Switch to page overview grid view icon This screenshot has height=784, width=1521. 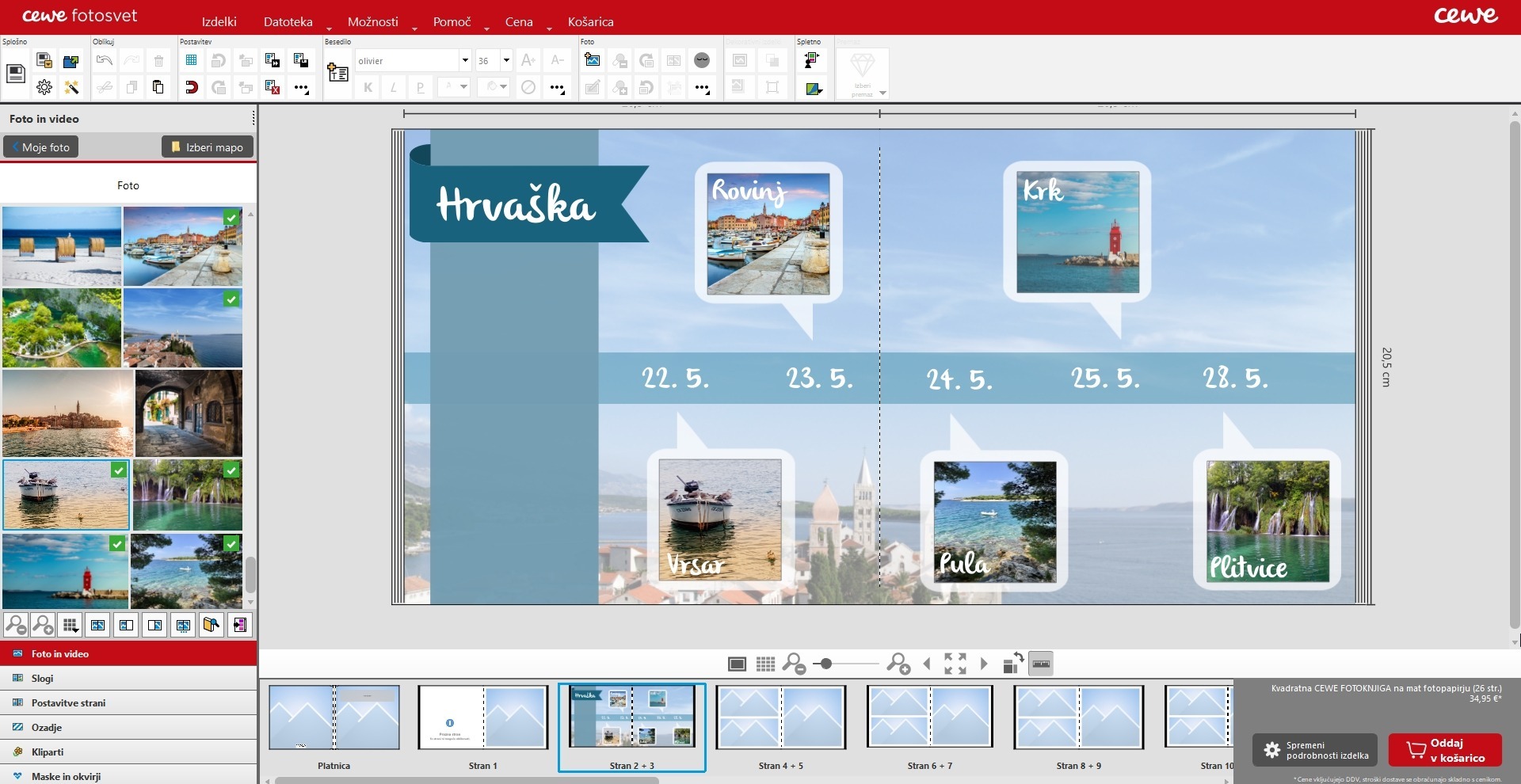pos(765,664)
